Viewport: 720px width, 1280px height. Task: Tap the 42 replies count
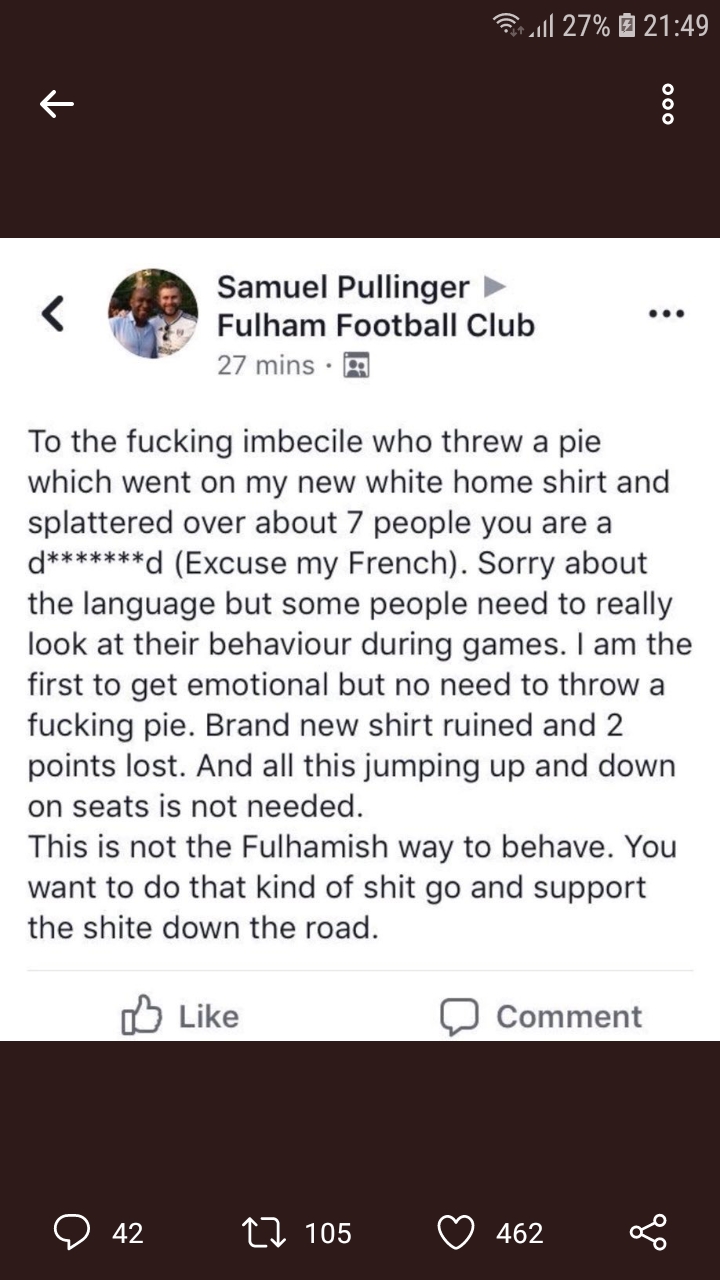(x=127, y=1233)
